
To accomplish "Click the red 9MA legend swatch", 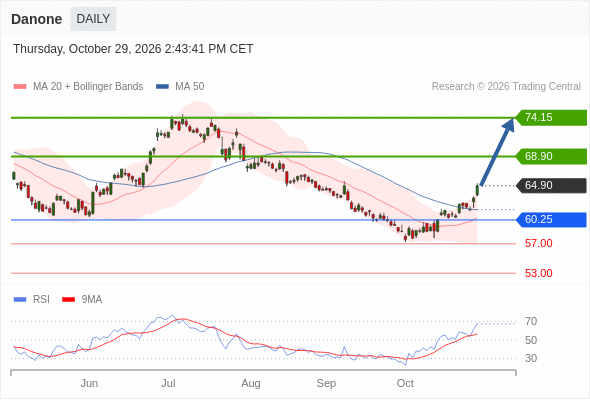I will [68, 300].
